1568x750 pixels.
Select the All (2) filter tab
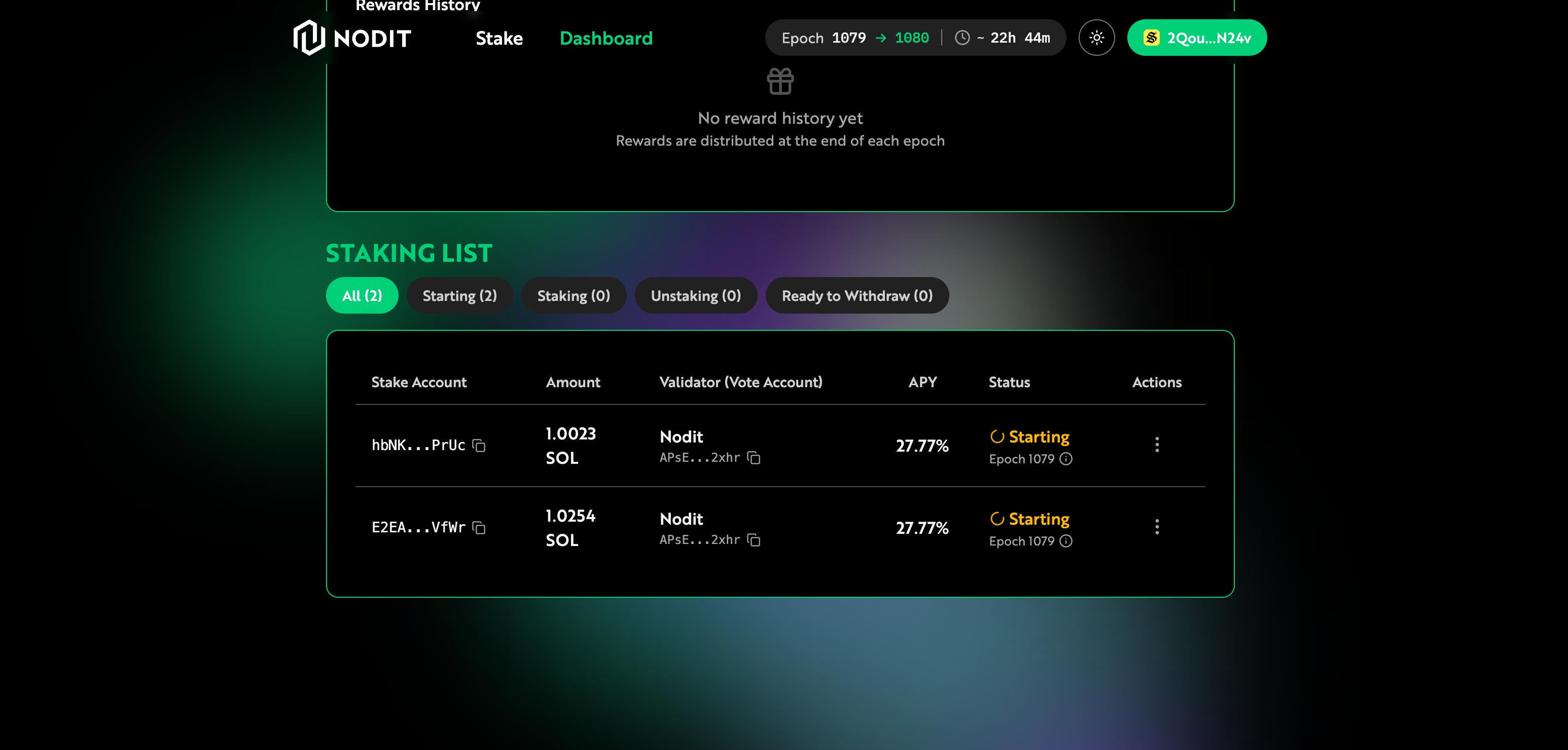pos(362,295)
